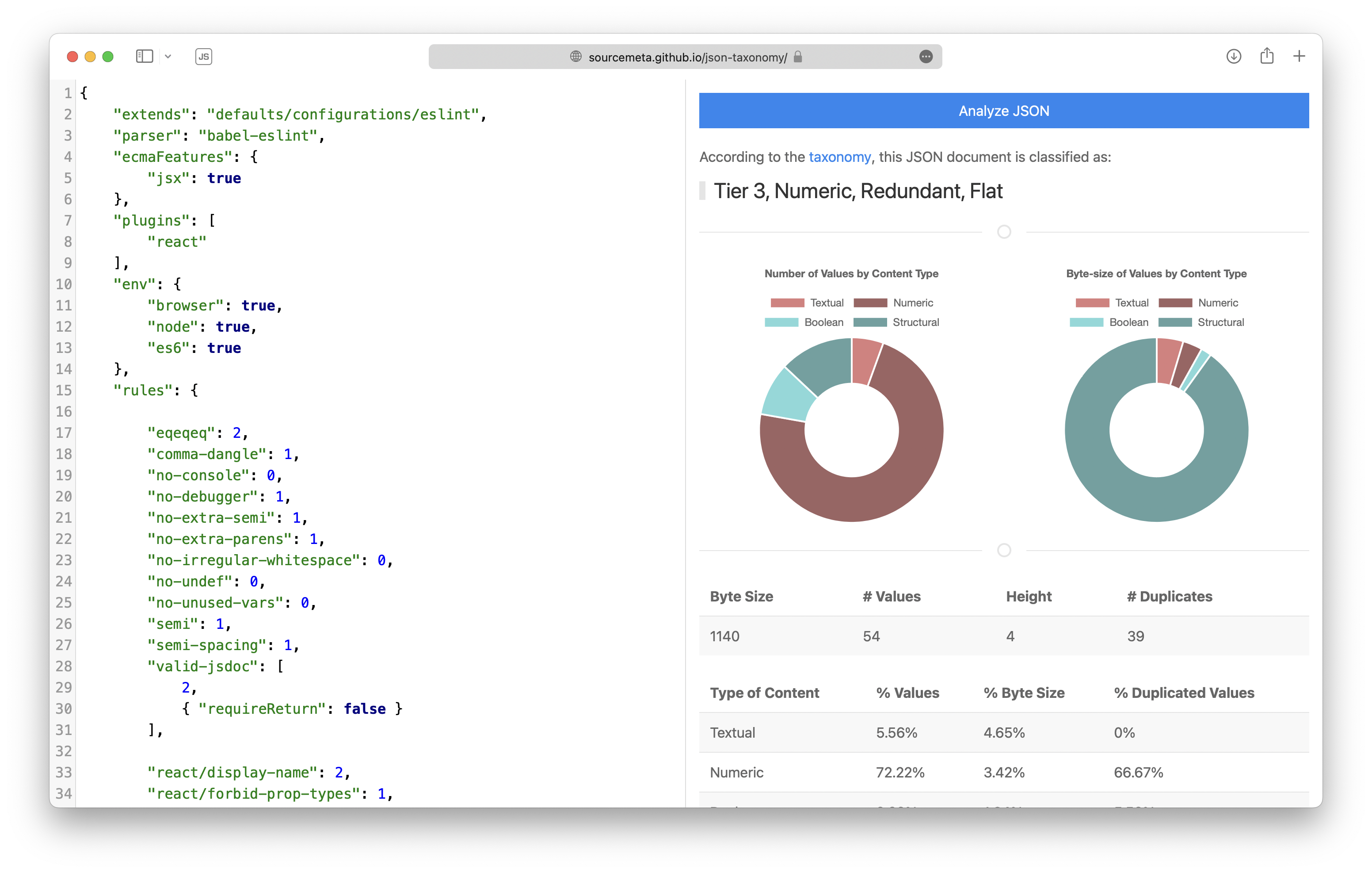Image resolution: width=1372 pixels, height=873 pixels.
Task: Click the sourcemeta.github.io address field
Action: [x=687, y=57]
